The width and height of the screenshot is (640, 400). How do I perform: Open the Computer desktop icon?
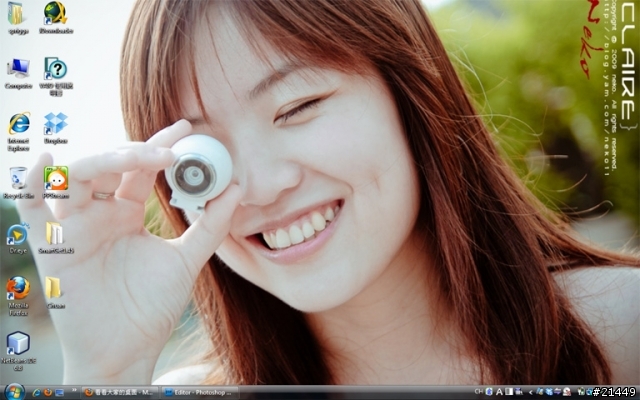(18, 73)
